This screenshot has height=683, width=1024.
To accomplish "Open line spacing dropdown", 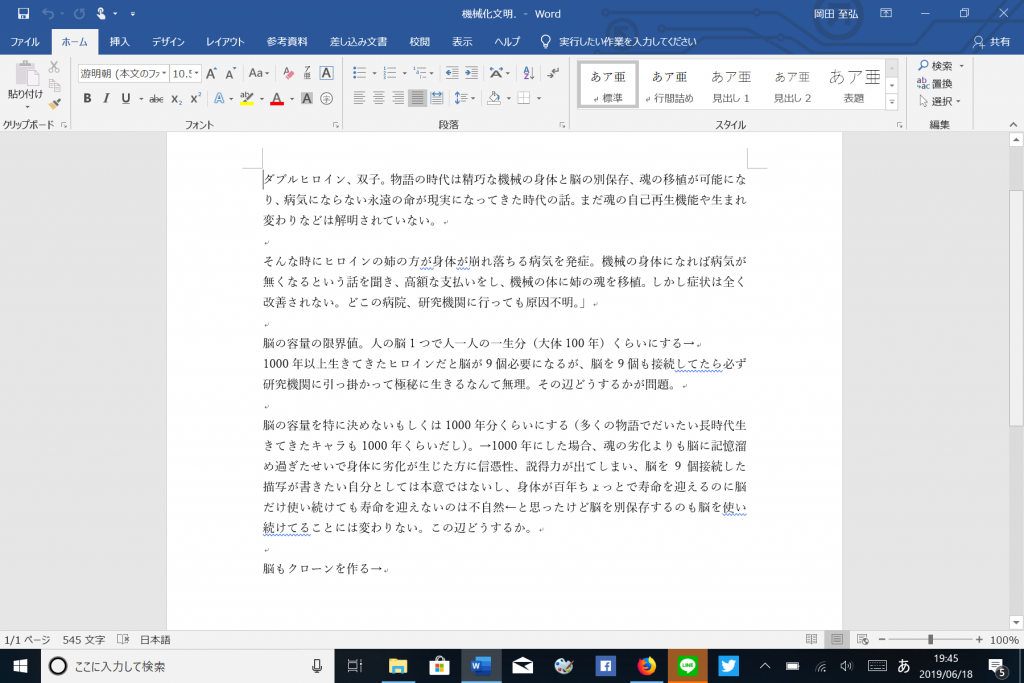I will click(464, 99).
